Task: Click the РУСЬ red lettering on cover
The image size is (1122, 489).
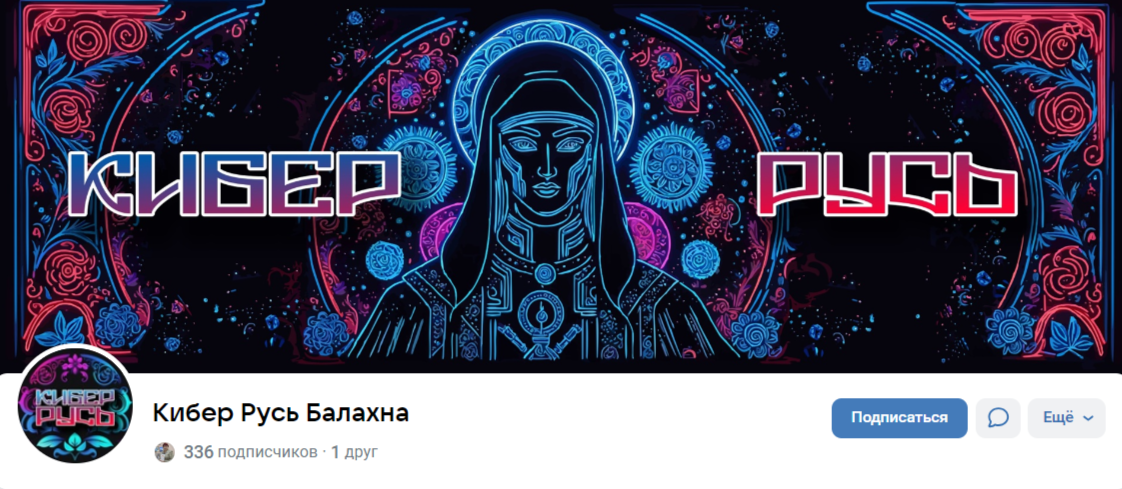Action: pos(886,185)
